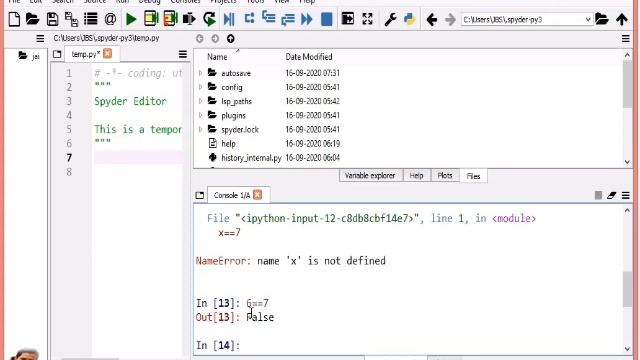Image resolution: width=640 pixels, height=360 pixels.
Task: Browse editor tabs icon beside temp.py
Action: [57, 54]
